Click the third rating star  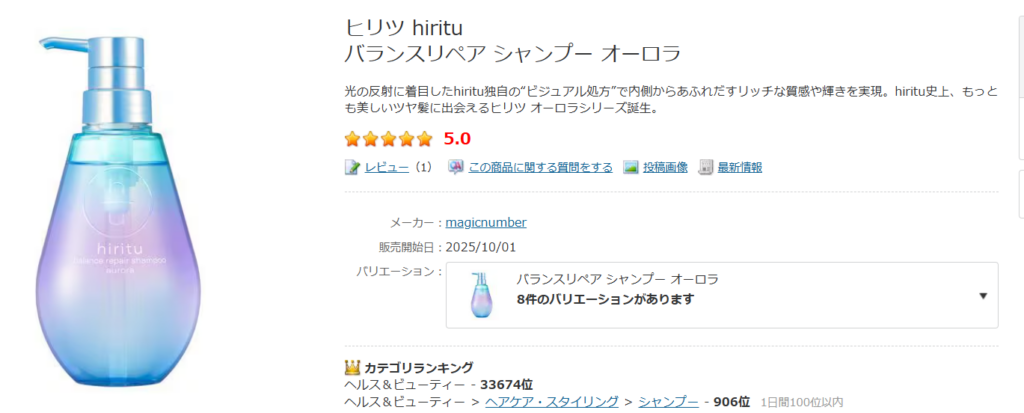(x=389, y=139)
